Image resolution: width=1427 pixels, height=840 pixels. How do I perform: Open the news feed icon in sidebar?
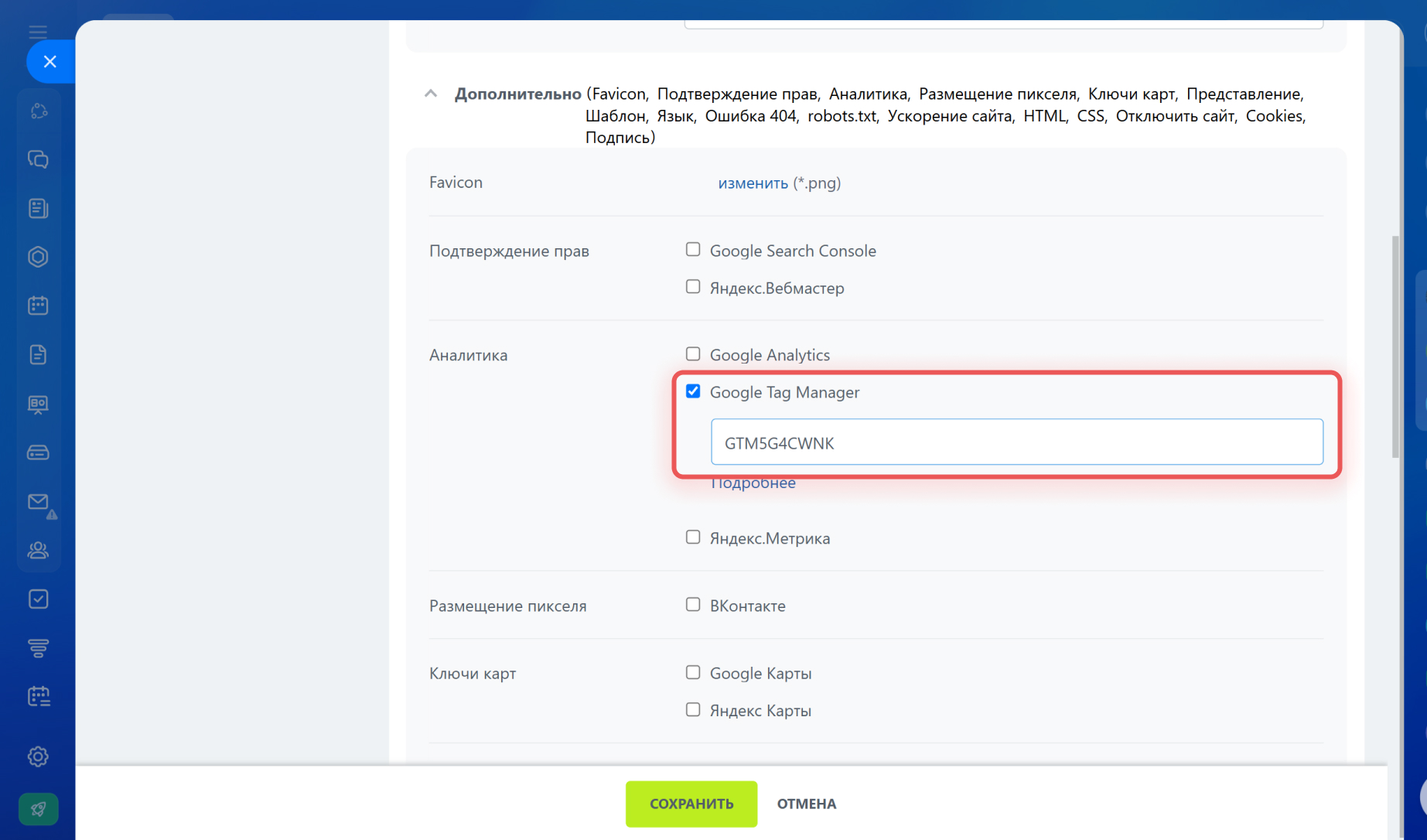click(x=38, y=208)
